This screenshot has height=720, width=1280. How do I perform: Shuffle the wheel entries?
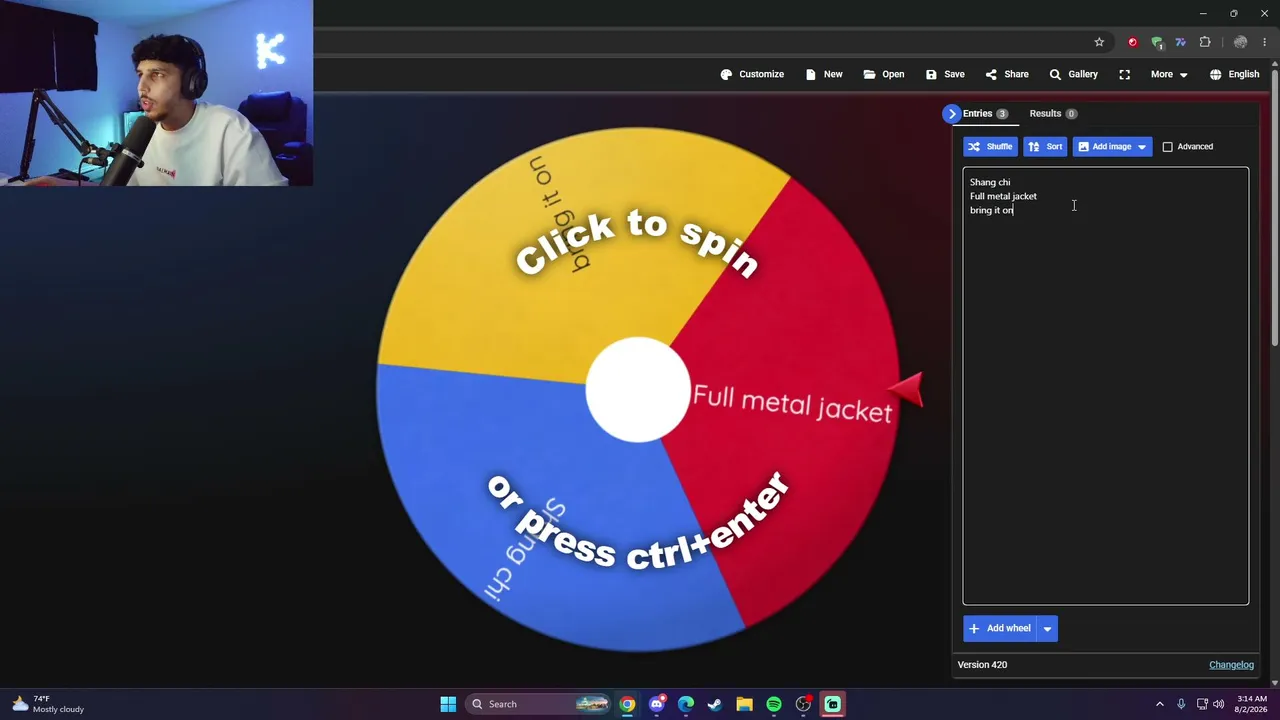point(990,147)
